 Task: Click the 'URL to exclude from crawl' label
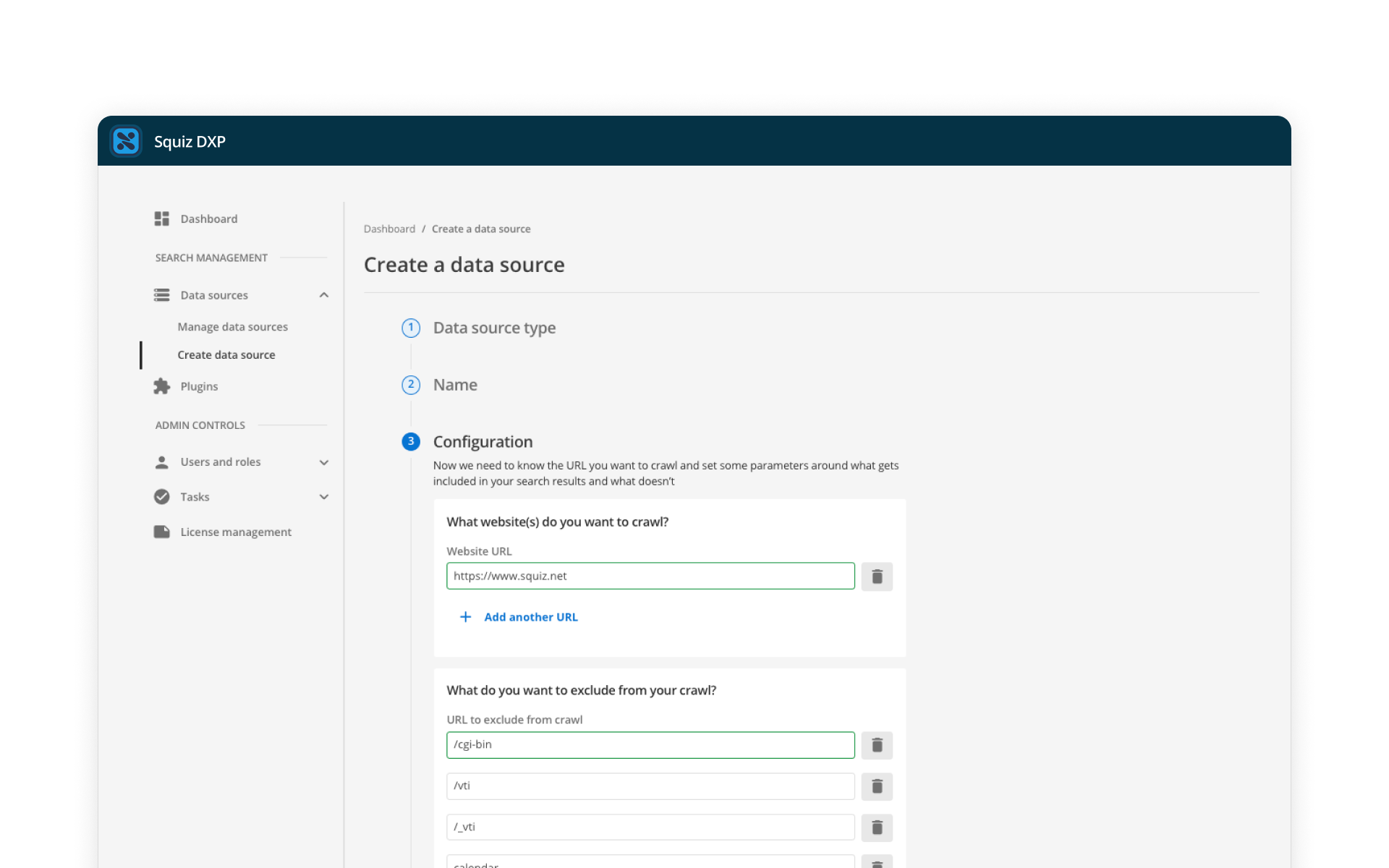point(514,720)
